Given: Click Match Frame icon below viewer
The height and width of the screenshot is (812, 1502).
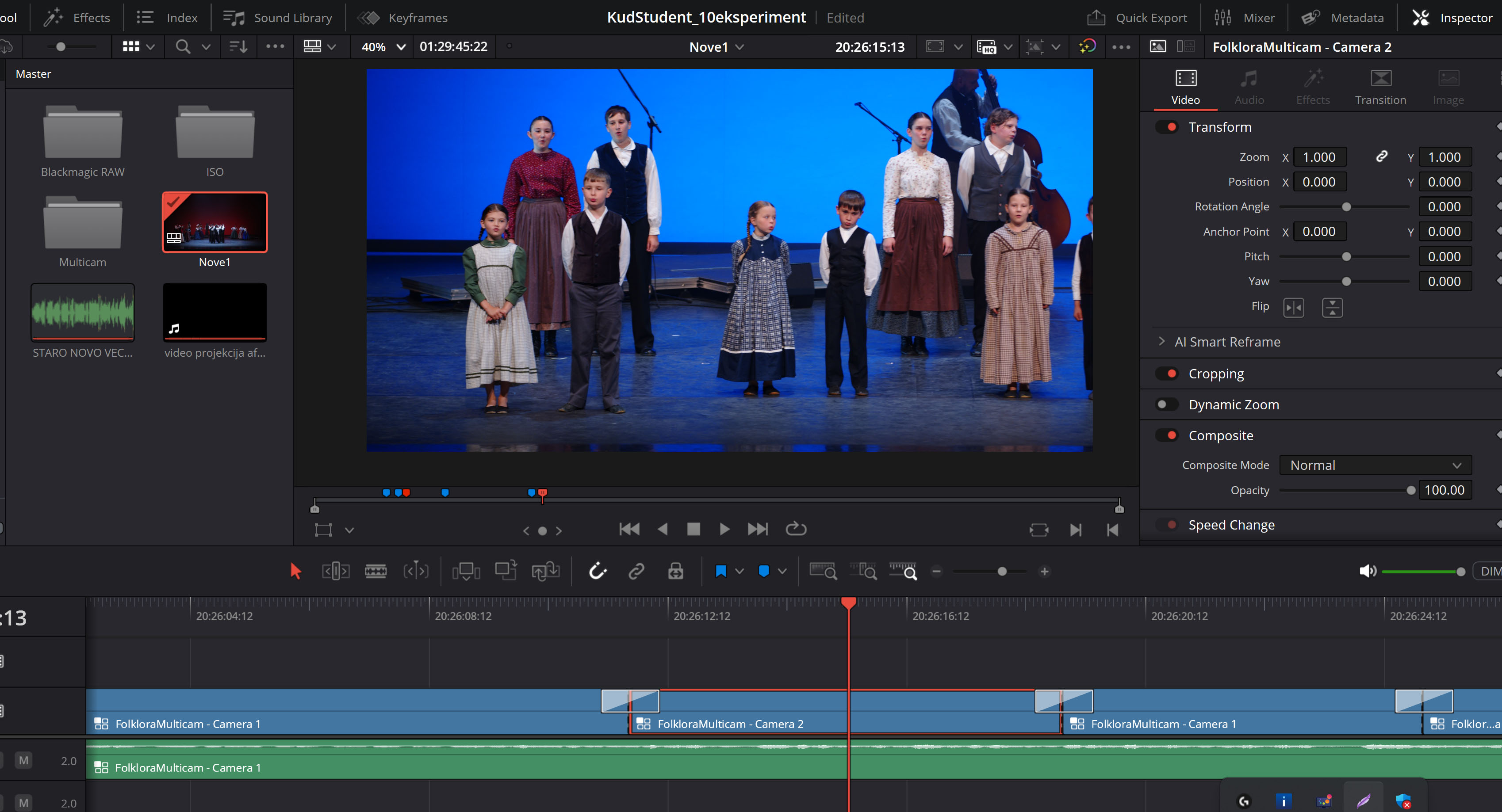Looking at the screenshot, I should click(x=1039, y=530).
